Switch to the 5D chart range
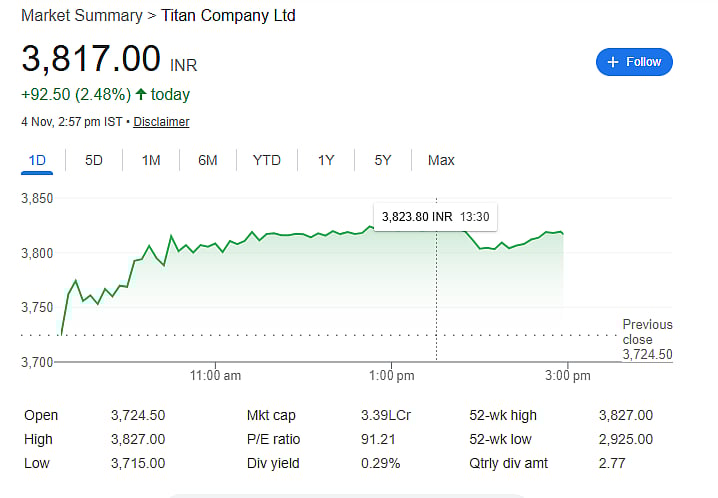The height and width of the screenshot is (498, 718). 93,160
